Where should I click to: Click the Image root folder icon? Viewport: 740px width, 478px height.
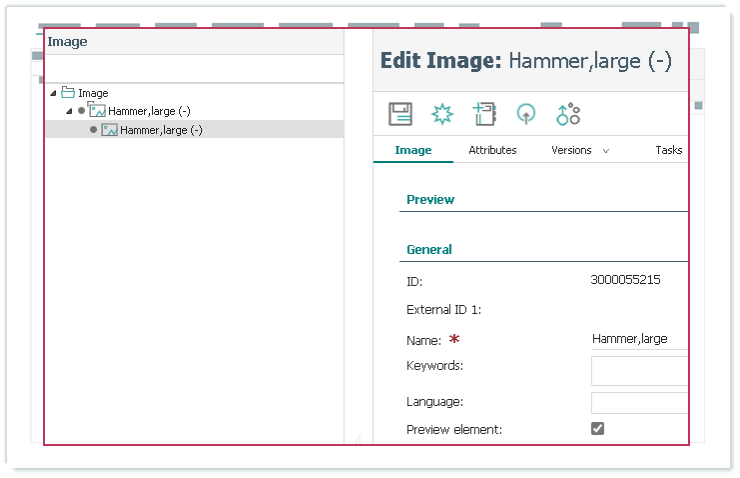(x=68, y=93)
